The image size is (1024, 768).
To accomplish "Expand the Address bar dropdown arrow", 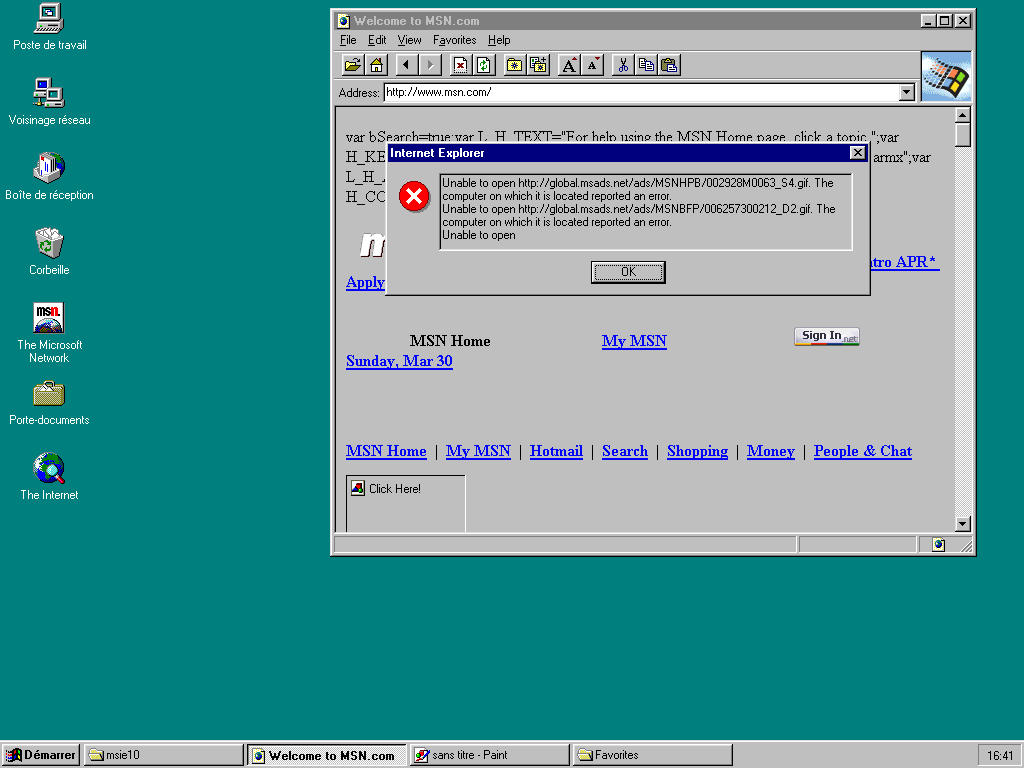I will pyautogui.click(x=907, y=92).
